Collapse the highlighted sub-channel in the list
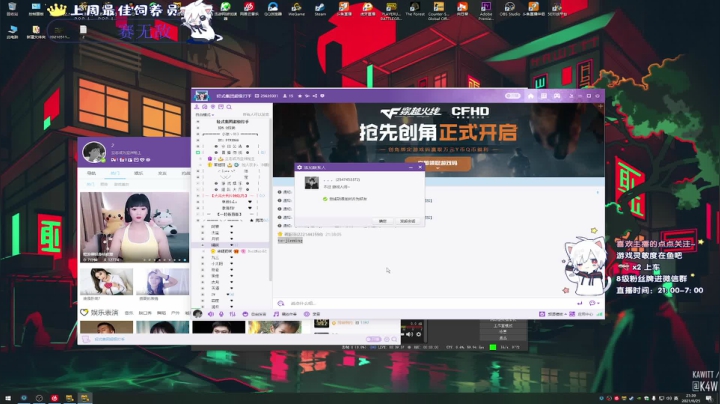 click(203, 245)
